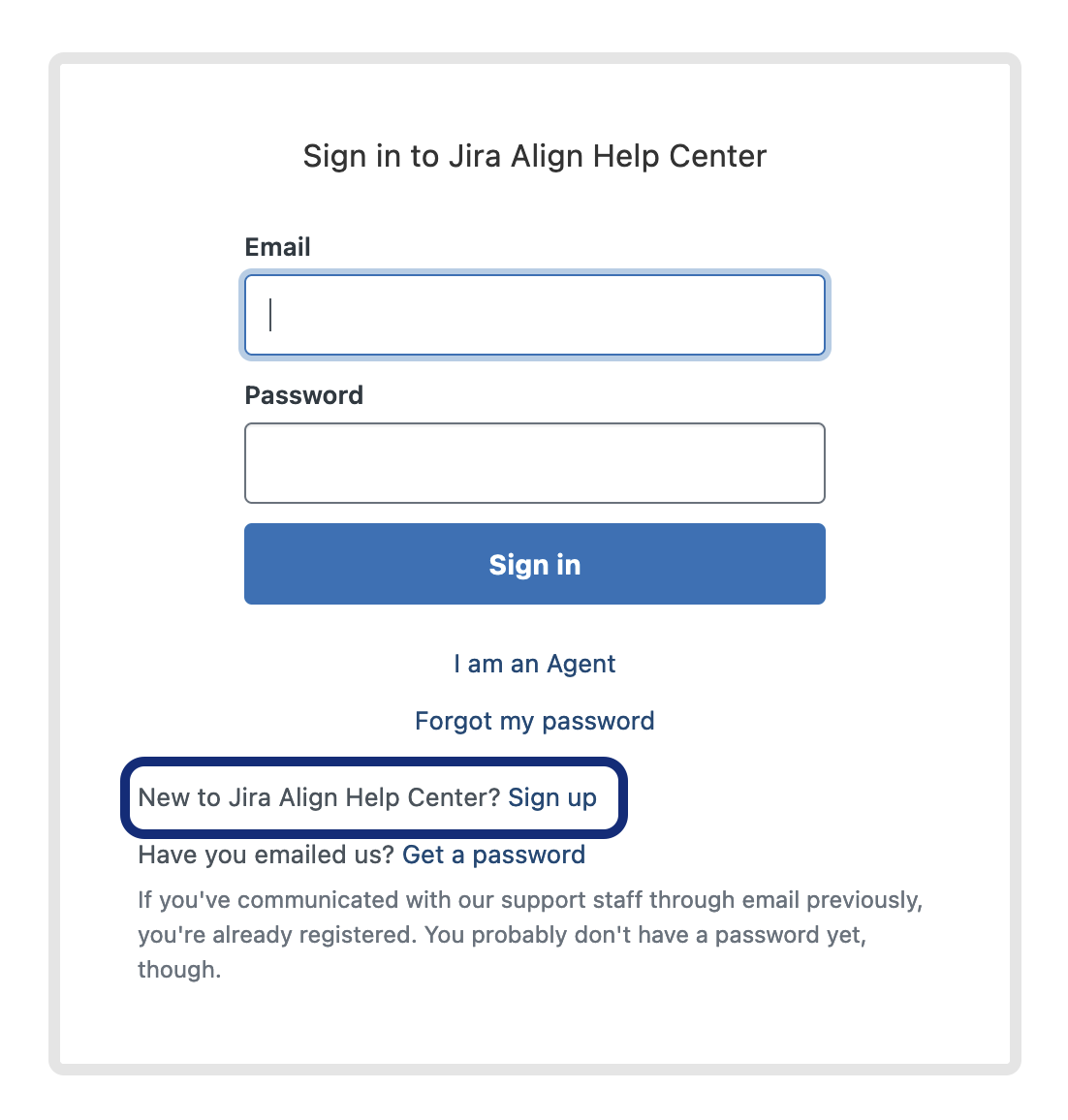This screenshot has height=1120, width=1068.
Task: Click the Sign in to Jira Align Help Center heading
Action: (x=534, y=156)
